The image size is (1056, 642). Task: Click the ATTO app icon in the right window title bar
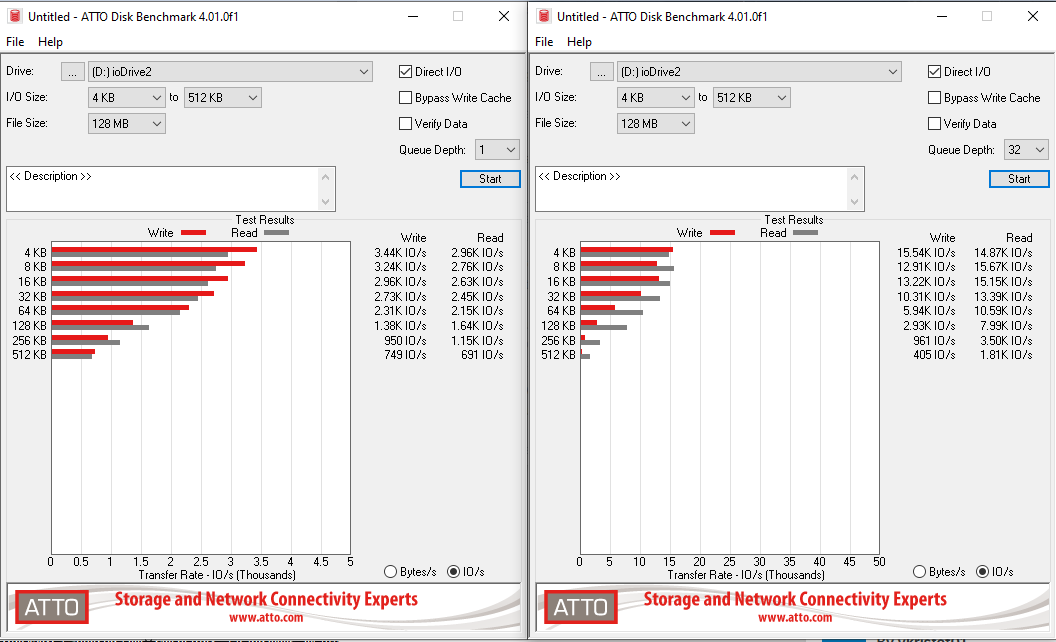tap(544, 16)
